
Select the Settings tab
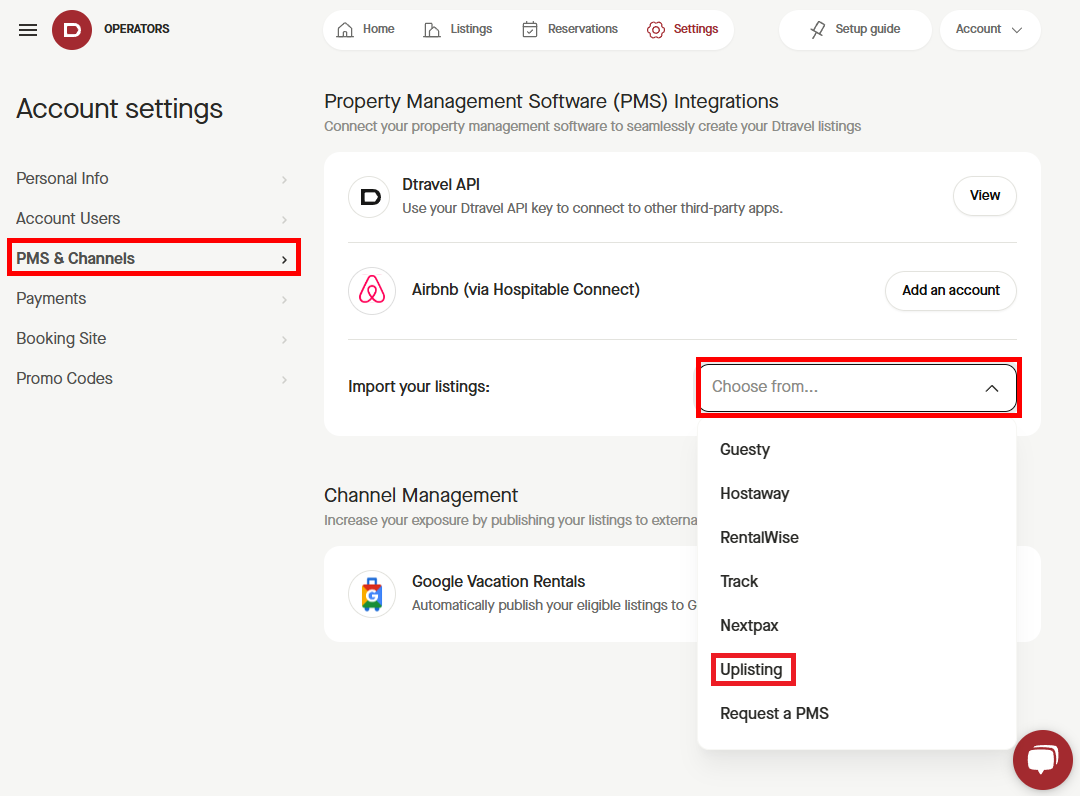[683, 30]
